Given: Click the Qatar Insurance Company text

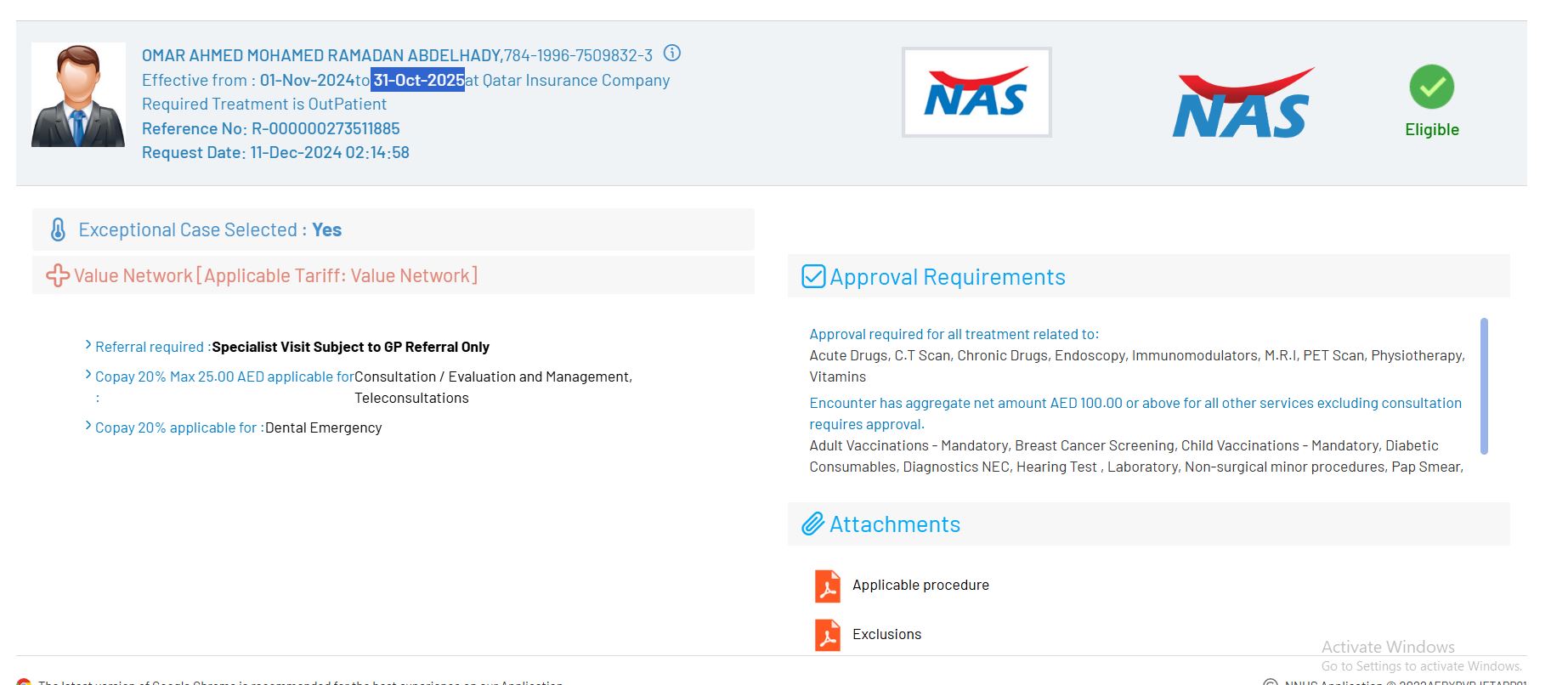Looking at the screenshot, I should tap(576, 80).
